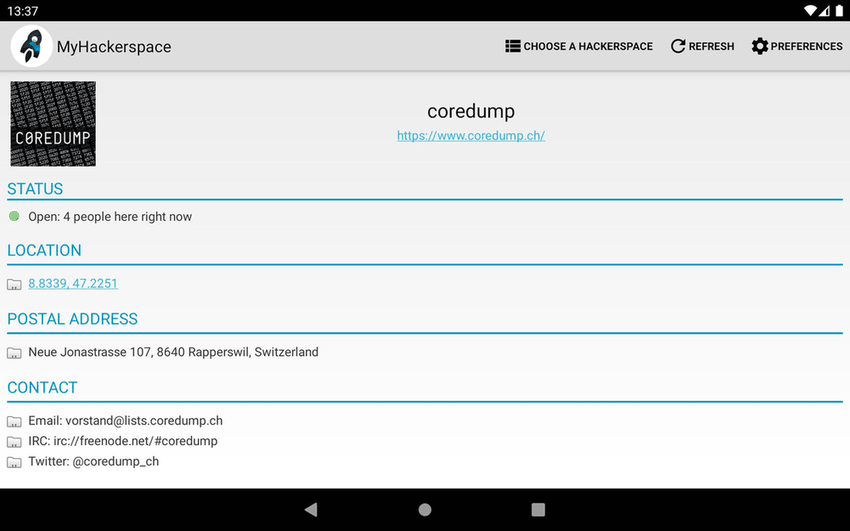Tap the coredump logo image
This screenshot has width=850, height=531.
pyautogui.click(x=53, y=124)
